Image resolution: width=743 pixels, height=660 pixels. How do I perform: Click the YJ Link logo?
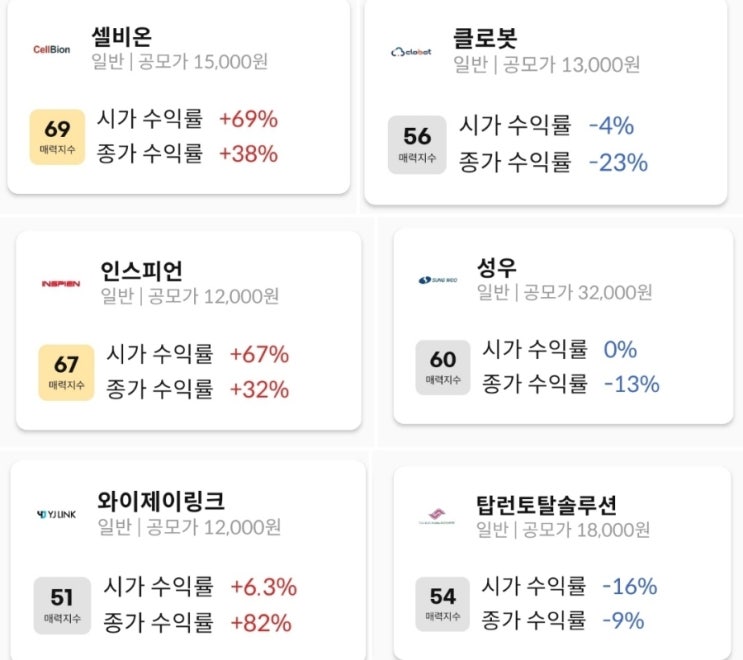click(x=56, y=515)
